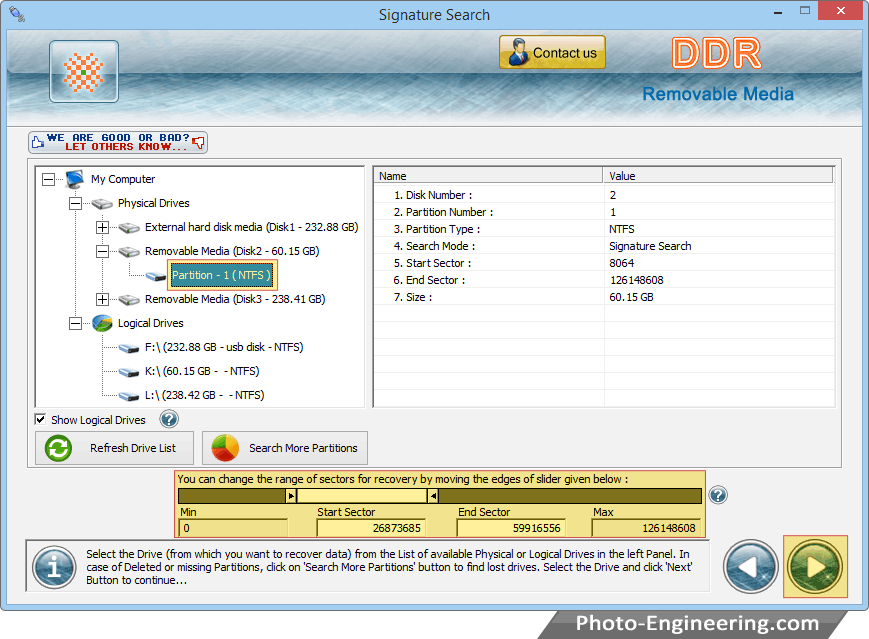Click the Partition - 1 drive icon
Screen dimensions: 869x639
156,276
